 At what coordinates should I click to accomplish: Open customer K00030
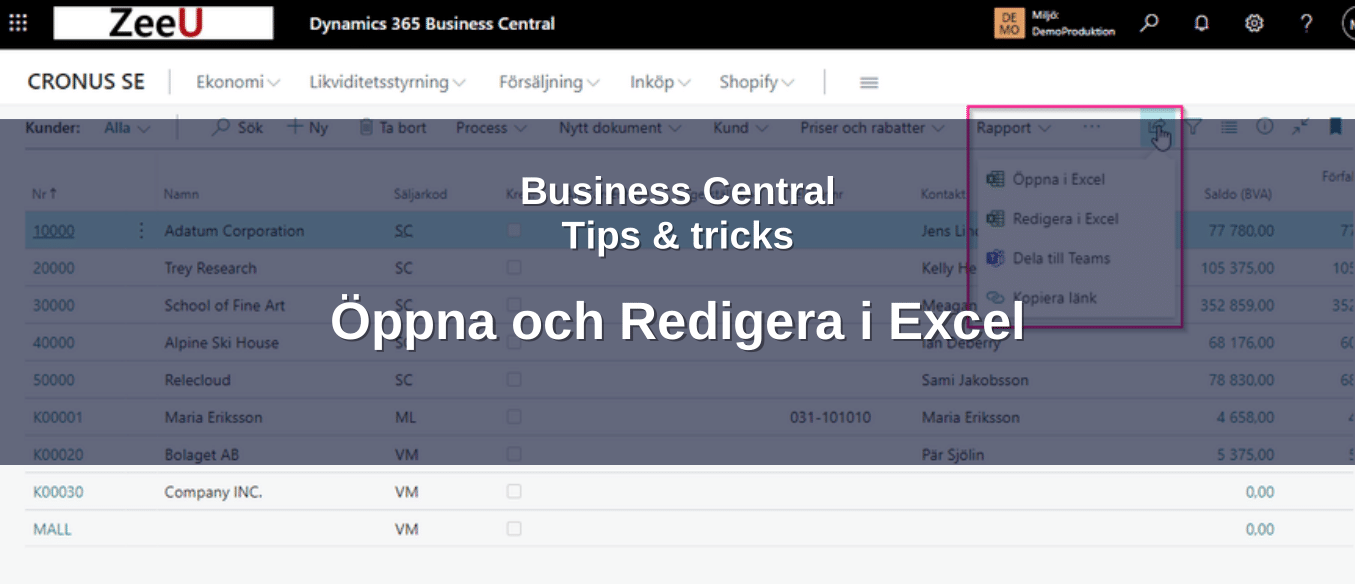click(58, 492)
